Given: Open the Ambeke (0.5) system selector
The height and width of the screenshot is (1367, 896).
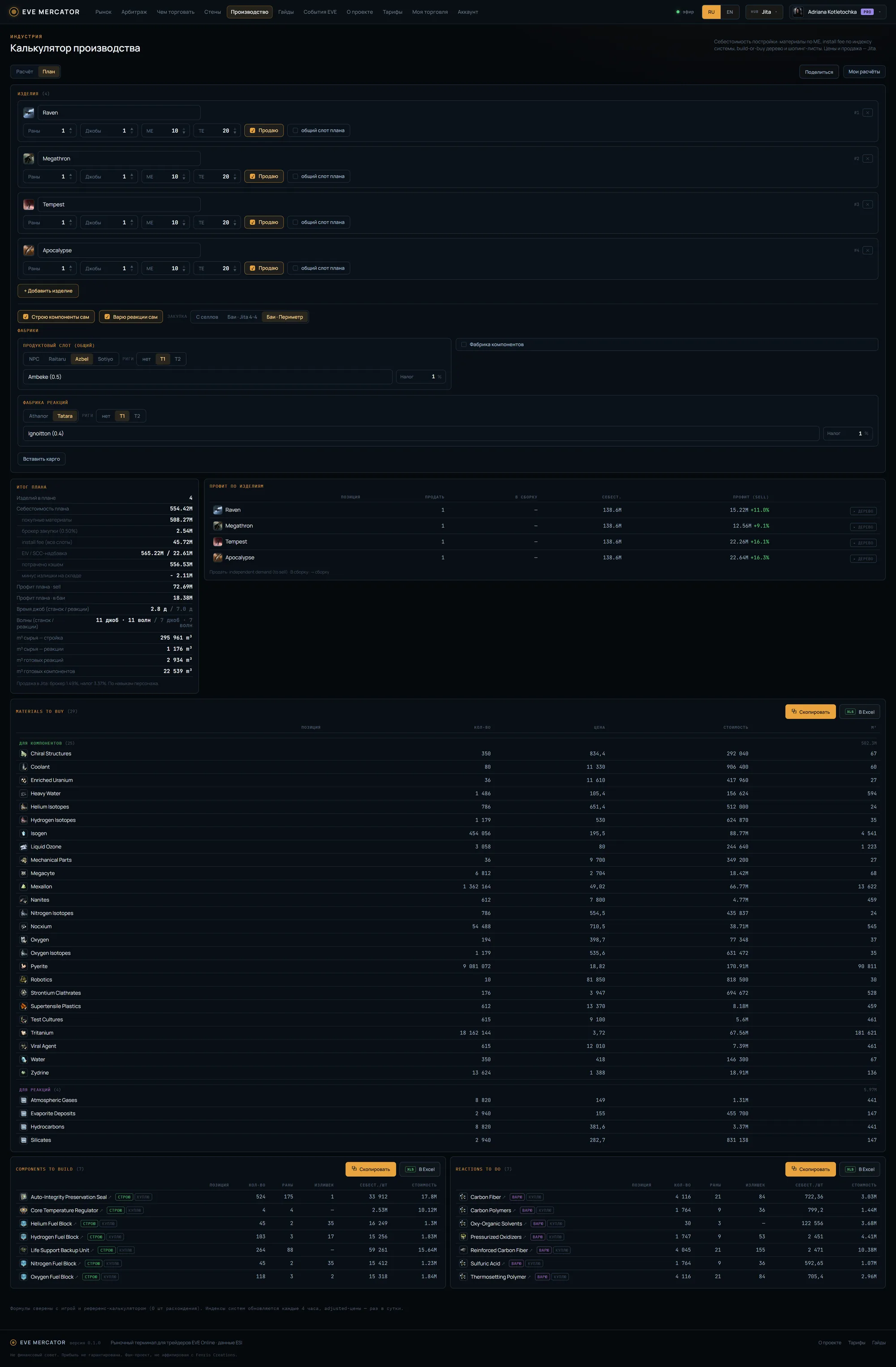Looking at the screenshot, I should pyautogui.click(x=208, y=377).
